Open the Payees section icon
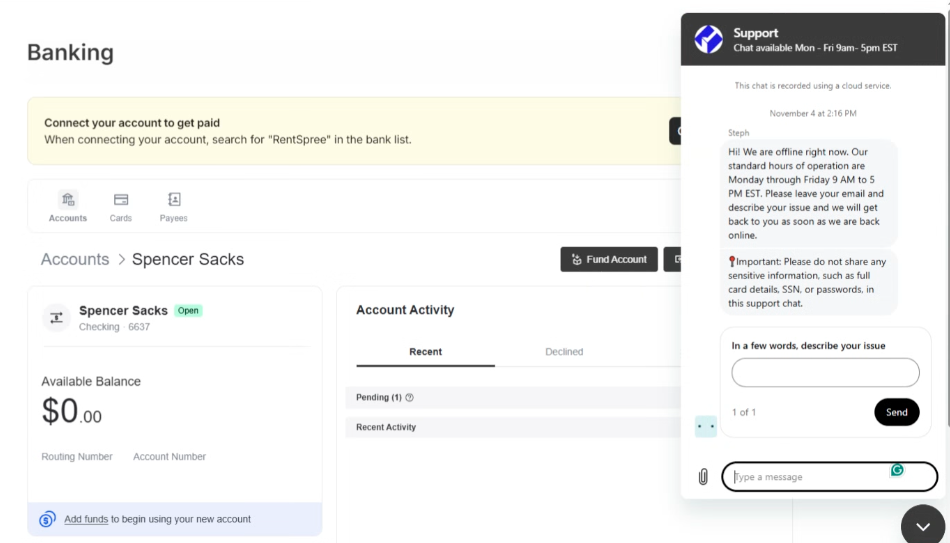The height and width of the screenshot is (543, 950). click(173, 200)
